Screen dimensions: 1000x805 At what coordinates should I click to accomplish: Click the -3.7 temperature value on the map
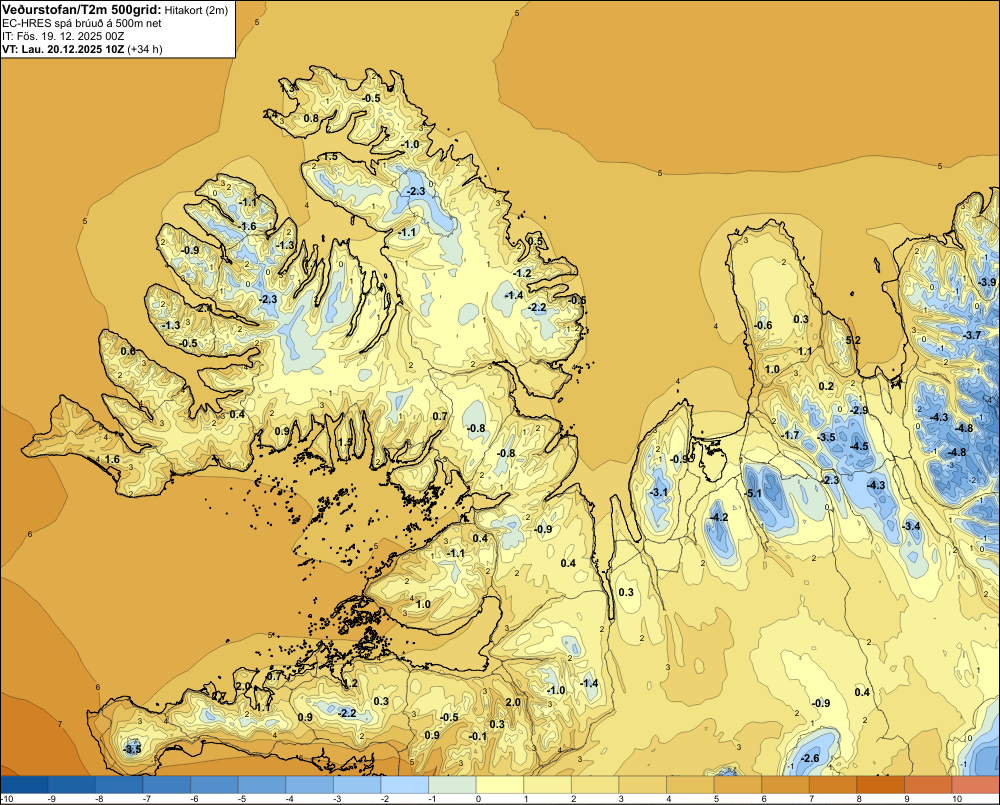click(972, 335)
